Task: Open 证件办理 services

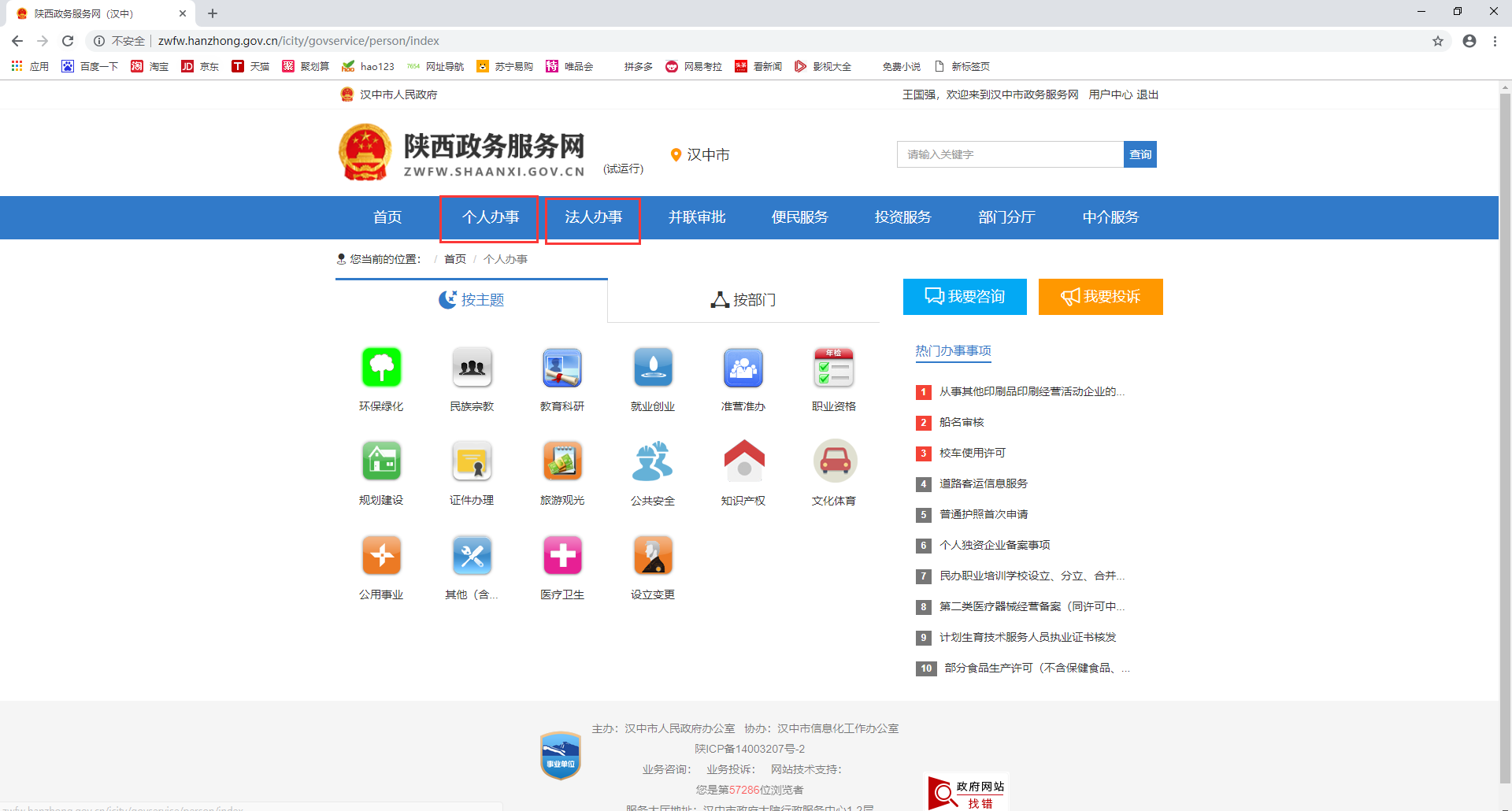Action: 472,461
